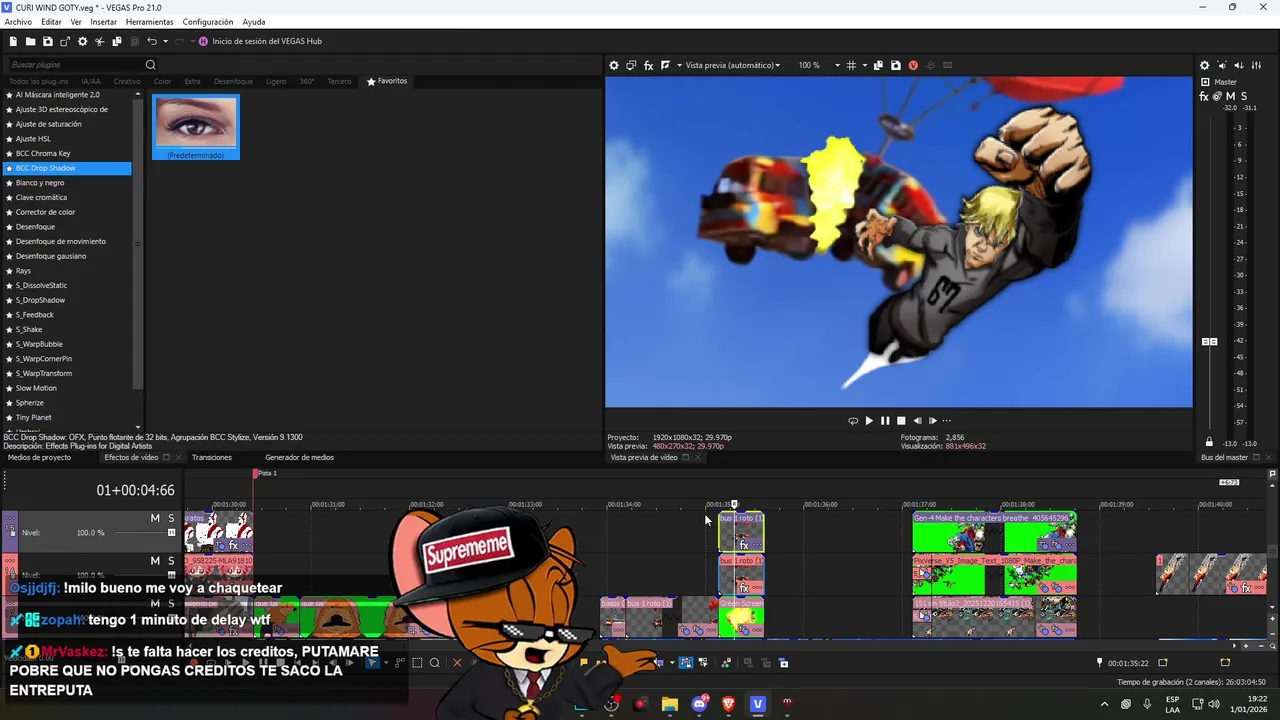This screenshot has width=1280, height=720.
Task: Mute the Master bus with M
Action: click(x=1231, y=96)
